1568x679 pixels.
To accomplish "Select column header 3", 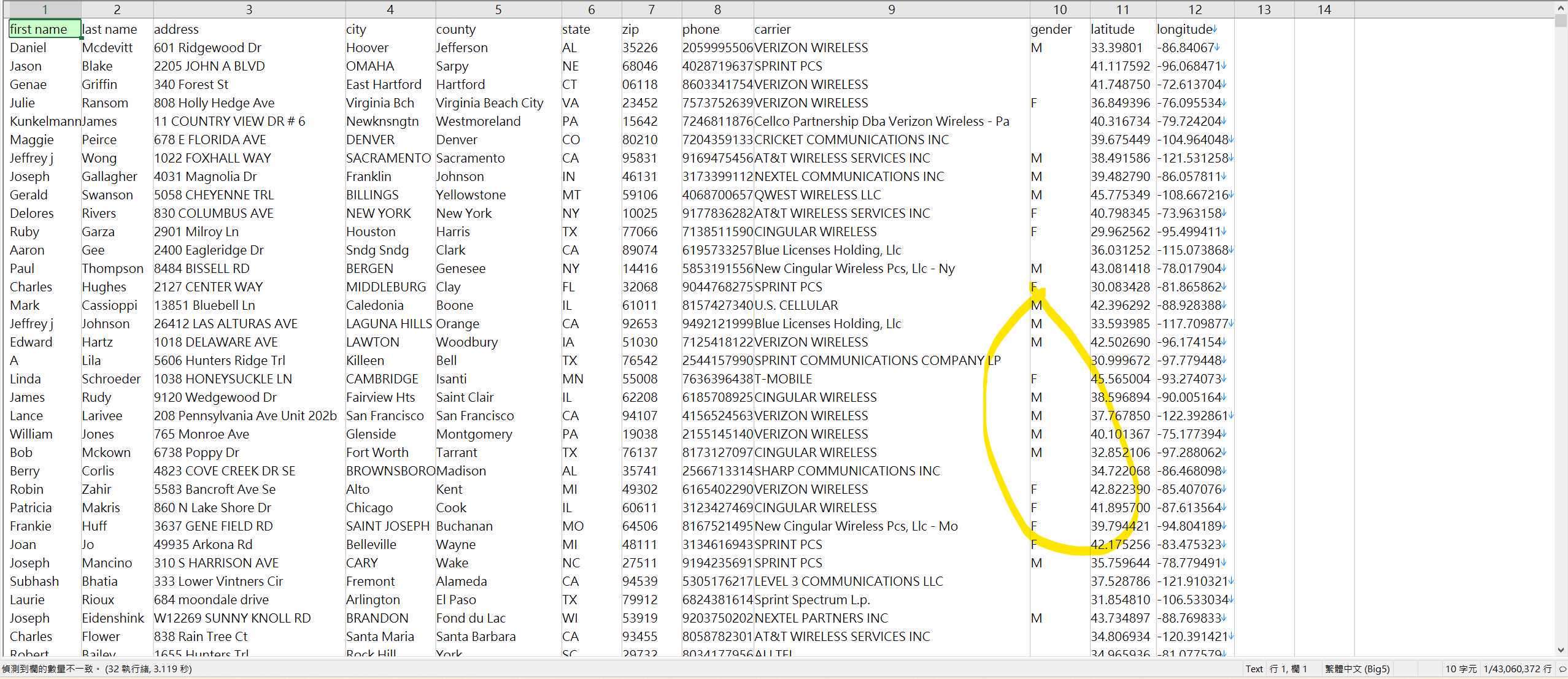I will point(249,9).
